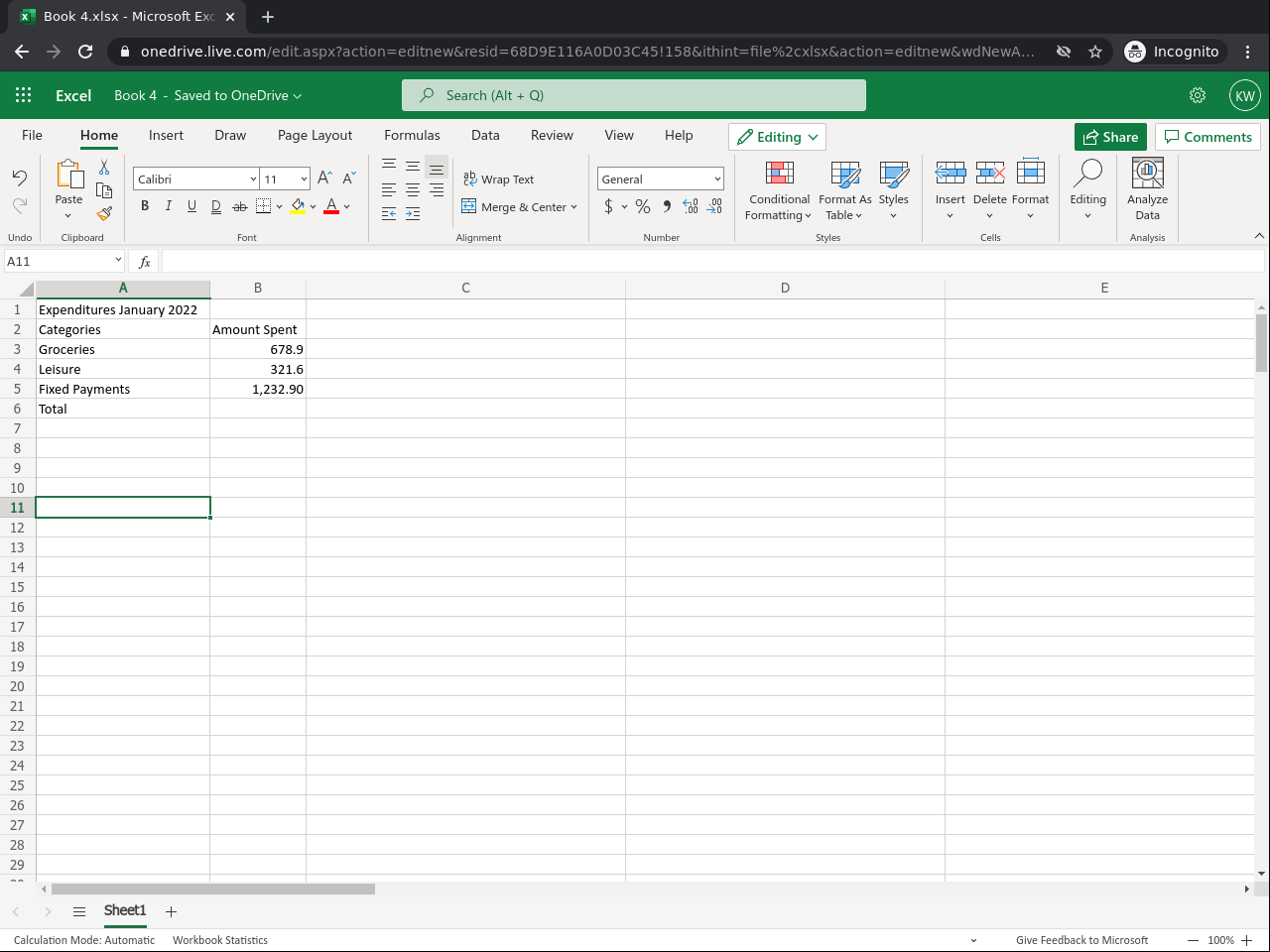Click the Undo arrow icon

pyautogui.click(x=20, y=178)
